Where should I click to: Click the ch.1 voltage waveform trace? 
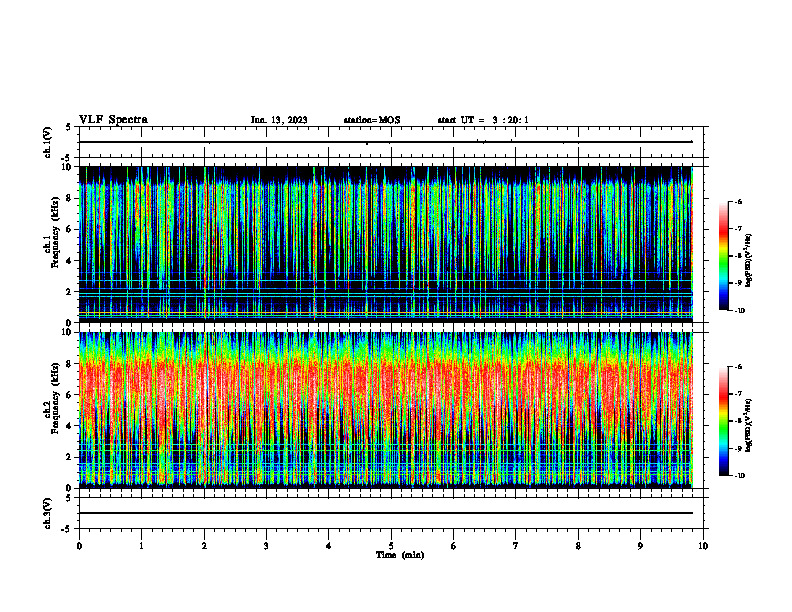pos(386,142)
